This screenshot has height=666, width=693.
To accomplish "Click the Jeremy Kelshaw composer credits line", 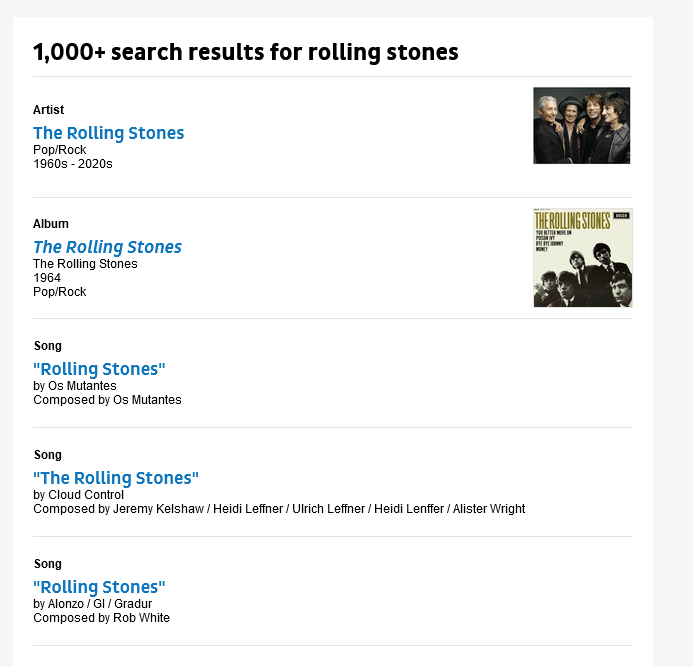I will click(x=279, y=509).
